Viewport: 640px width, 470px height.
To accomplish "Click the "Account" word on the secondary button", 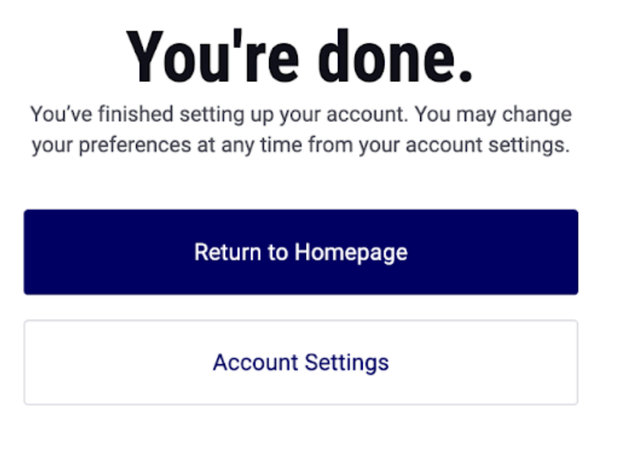I will click(256, 362).
